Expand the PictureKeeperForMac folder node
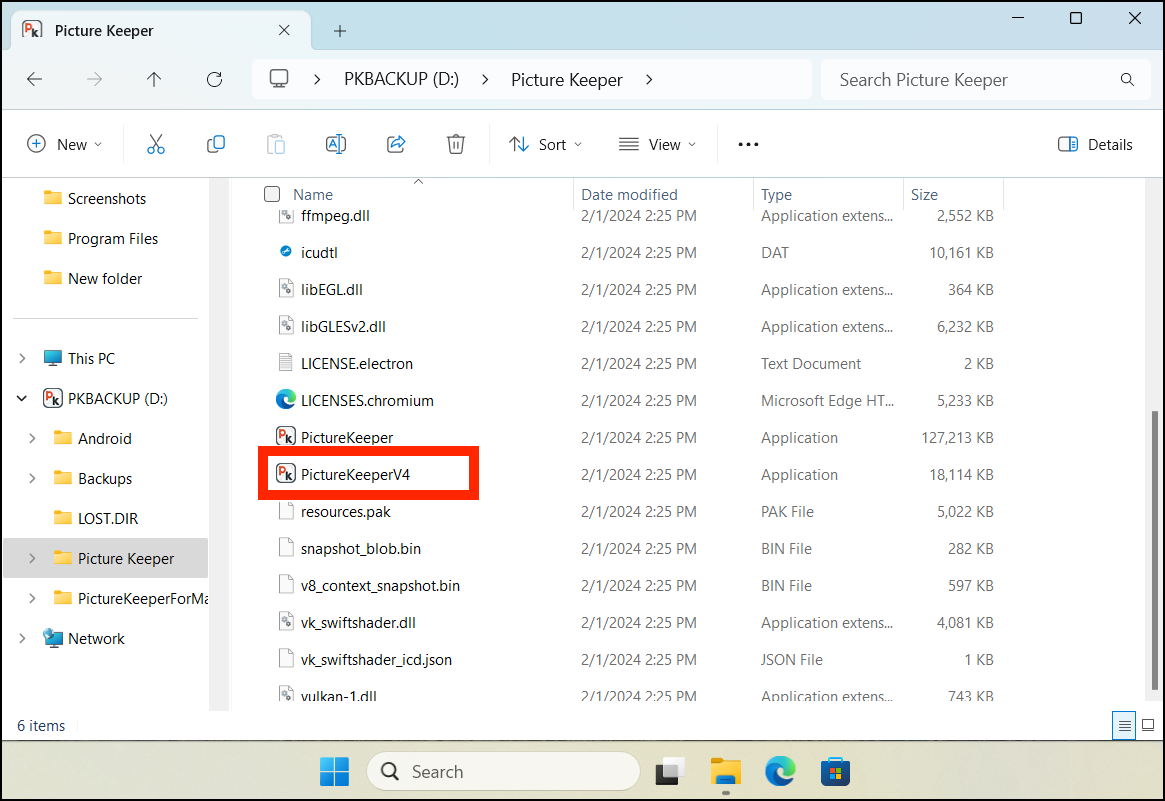 pyautogui.click(x=32, y=598)
